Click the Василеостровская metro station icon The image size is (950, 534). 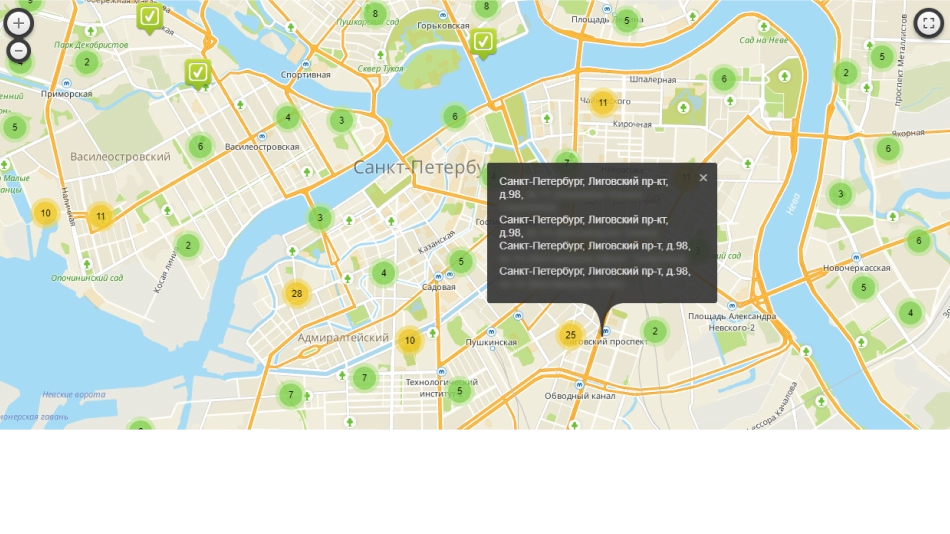[262, 136]
